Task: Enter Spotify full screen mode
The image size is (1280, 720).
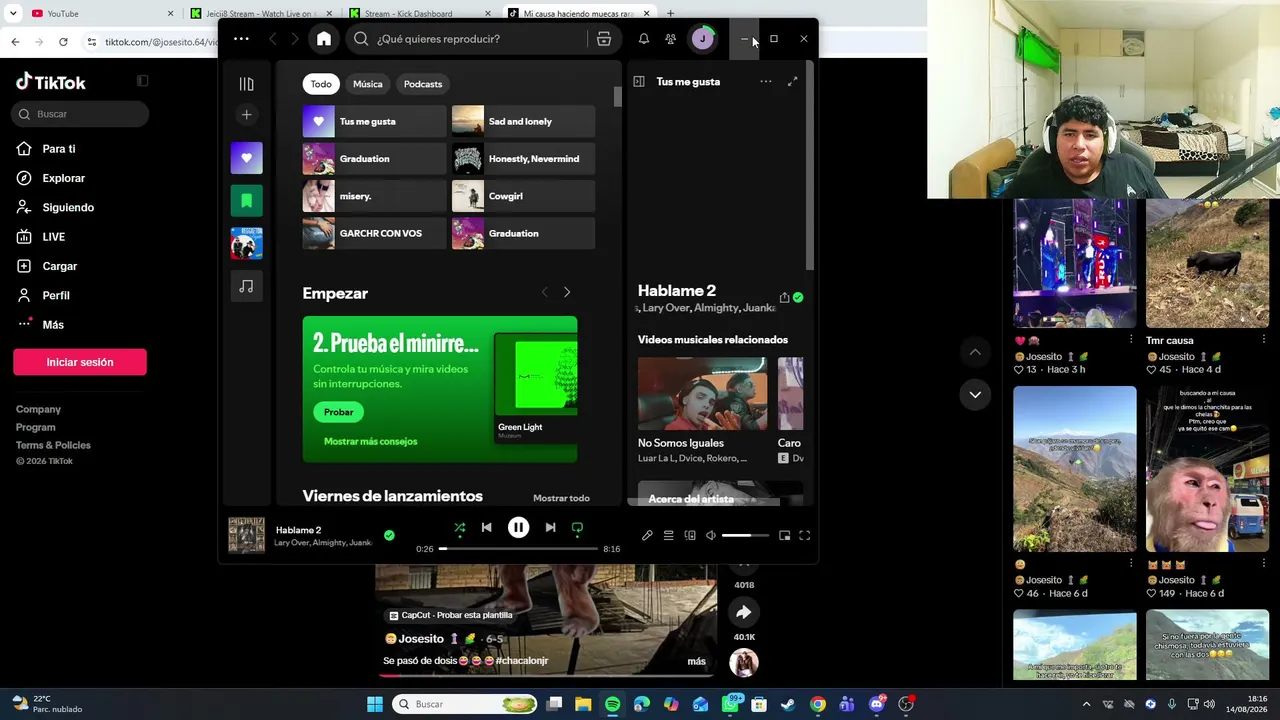Action: (804, 536)
